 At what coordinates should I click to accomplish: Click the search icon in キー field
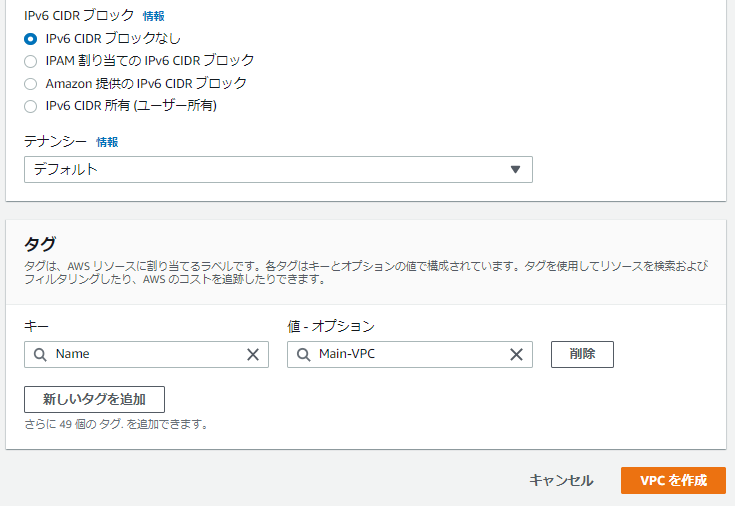[x=40, y=354]
